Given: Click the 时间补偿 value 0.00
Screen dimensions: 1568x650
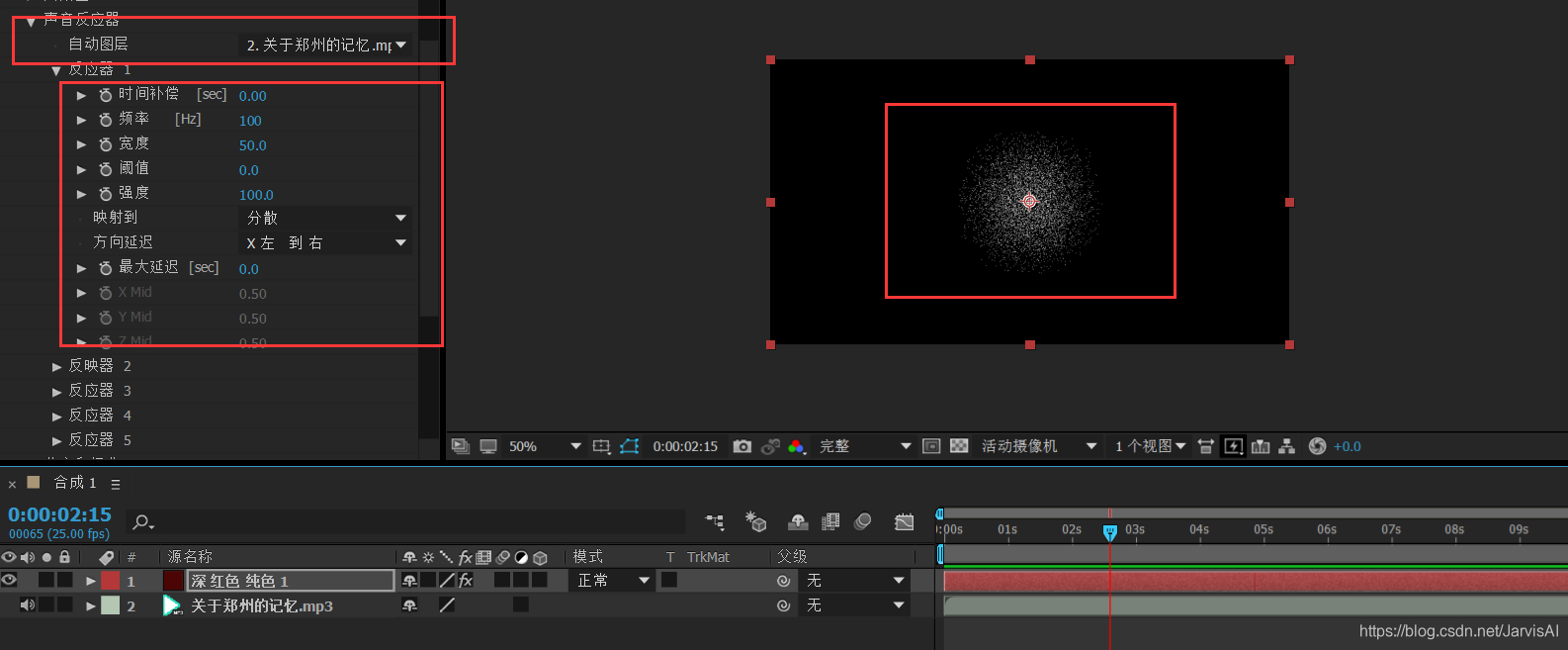Looking at the screenshot, I should pyautogui.click(x=253, y=96).
